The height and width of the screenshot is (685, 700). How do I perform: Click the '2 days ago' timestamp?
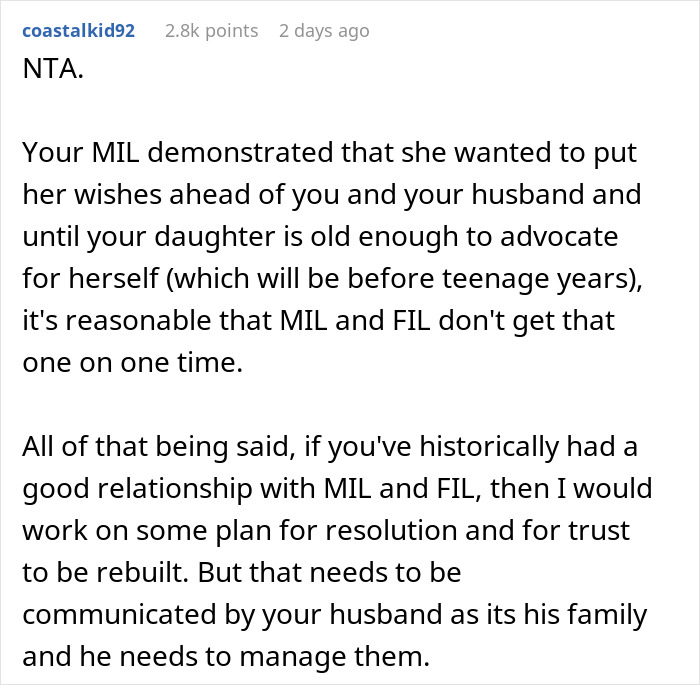(x=324, y=31)
